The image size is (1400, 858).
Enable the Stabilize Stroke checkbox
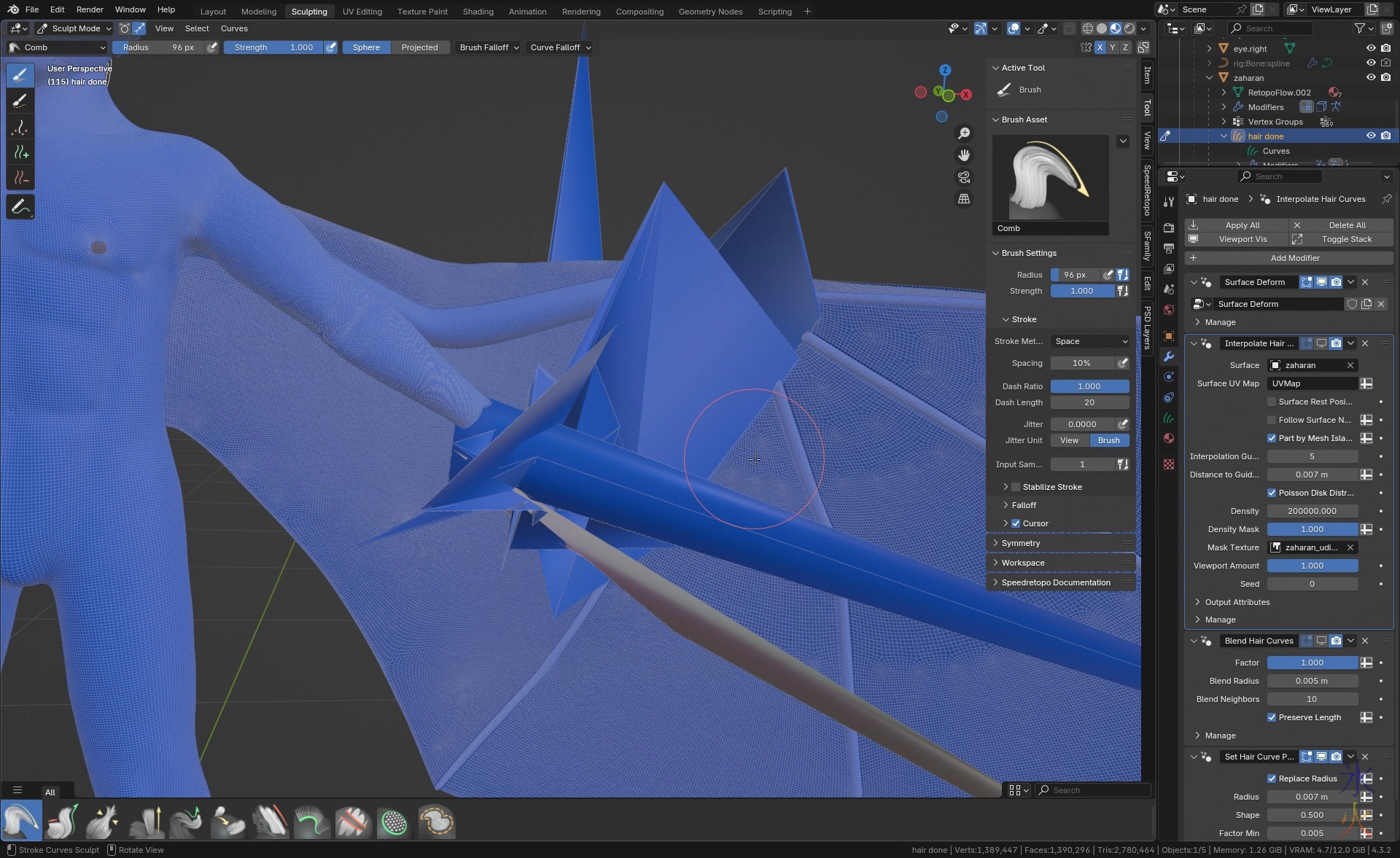point(1016,487)
